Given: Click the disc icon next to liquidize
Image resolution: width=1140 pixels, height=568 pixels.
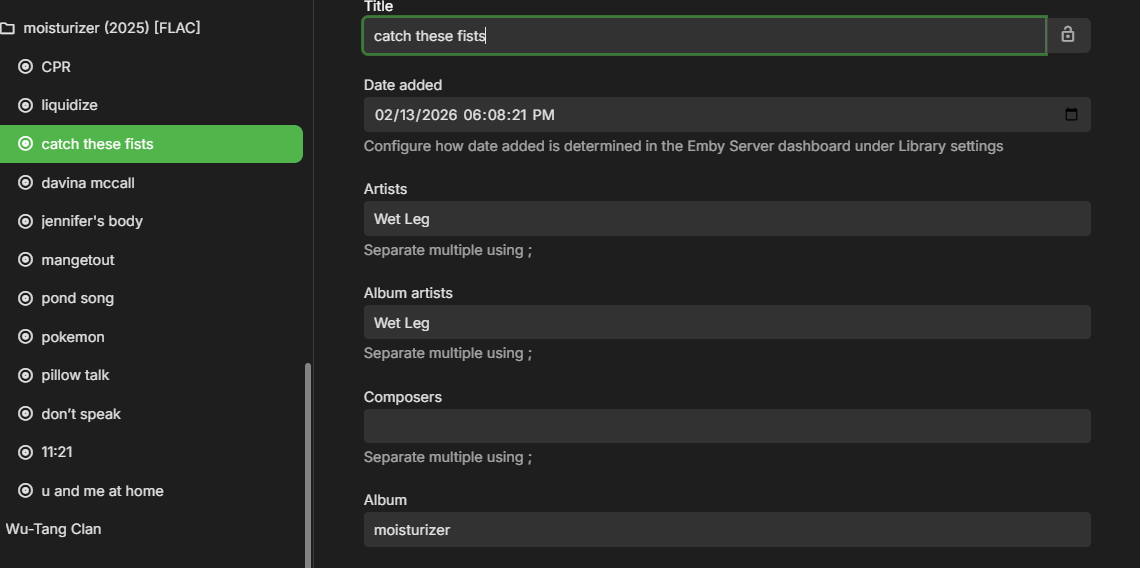Looking at the screenshot, I should click(26, 105).
